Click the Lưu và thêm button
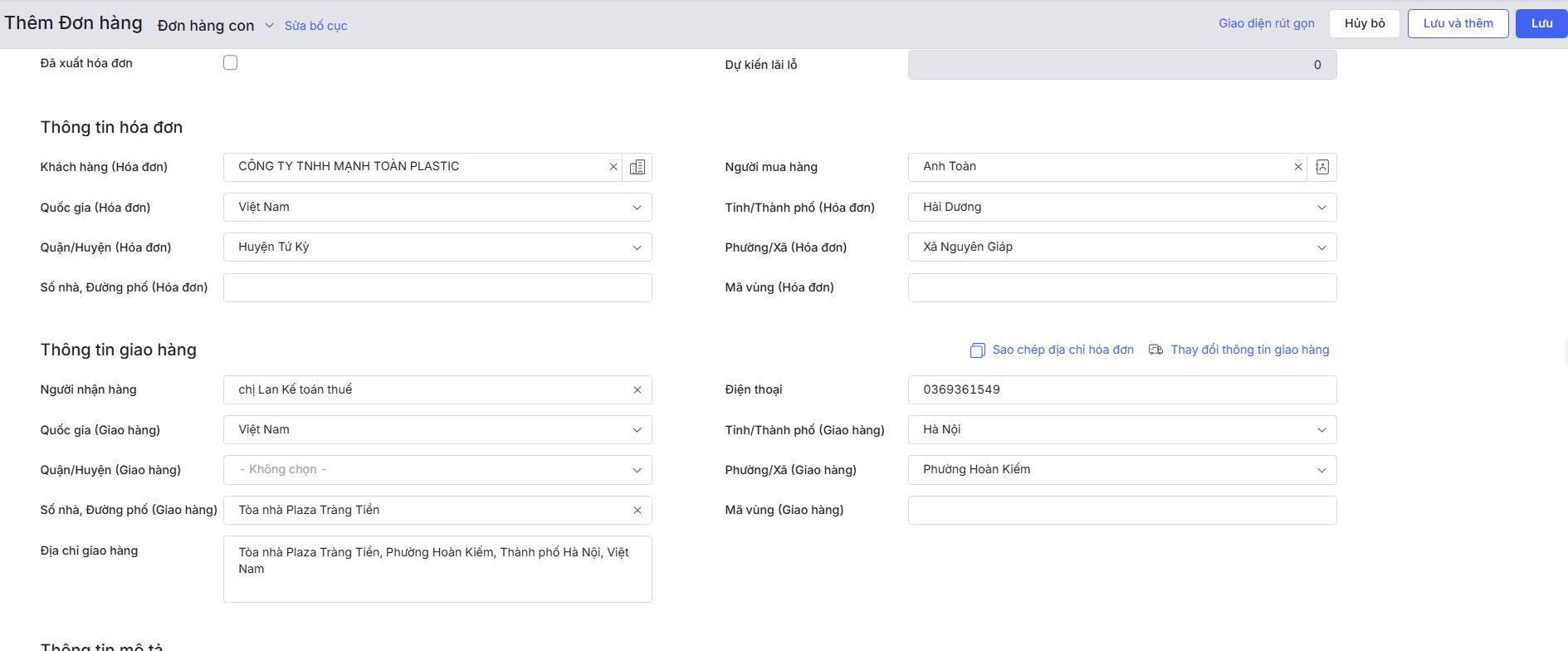 click(x=1458, y=23)
